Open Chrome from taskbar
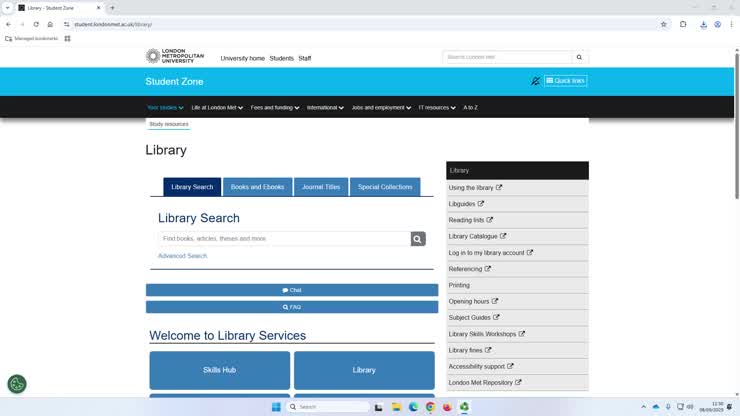Viewport: 740px width, 416px height. pos(430,407)
